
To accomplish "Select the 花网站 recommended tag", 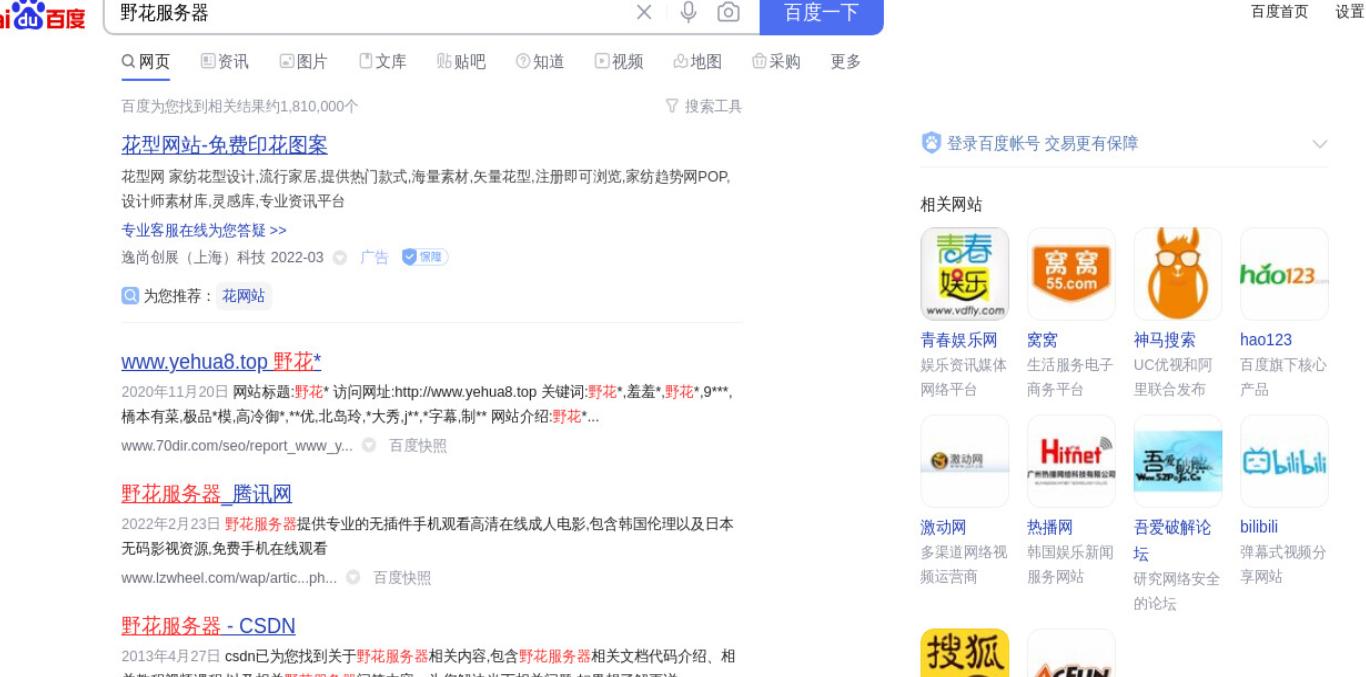I will 244,296.
